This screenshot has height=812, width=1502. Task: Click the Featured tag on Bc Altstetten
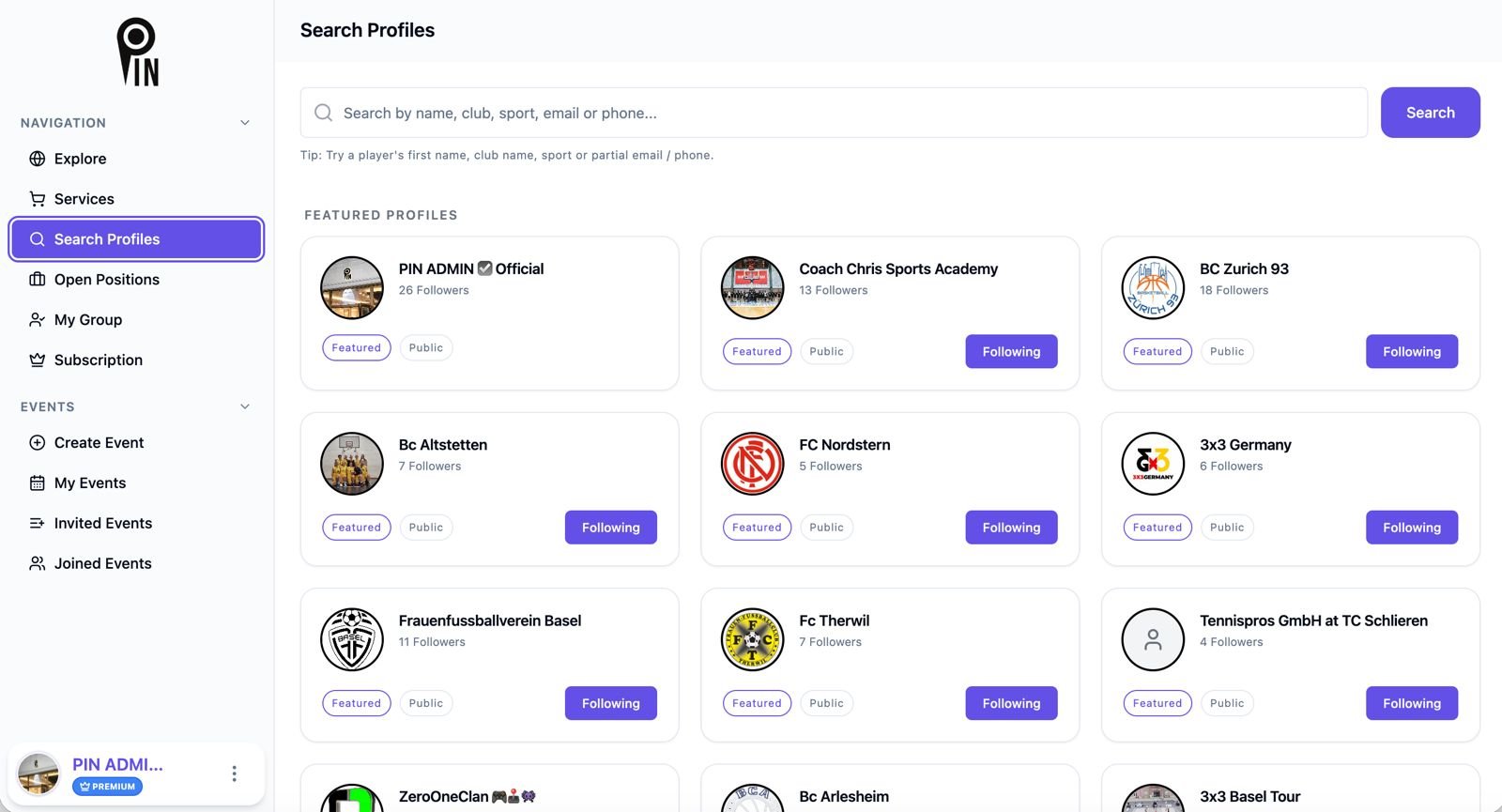pyautogui.click(x=357, y=528)
